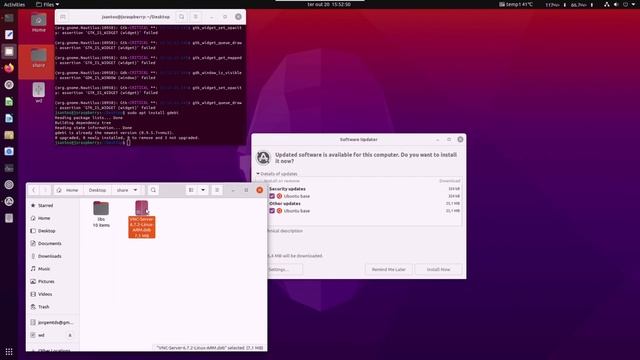Open the Show Applications grid in the dock
The image size is (640, 360).
9,351
